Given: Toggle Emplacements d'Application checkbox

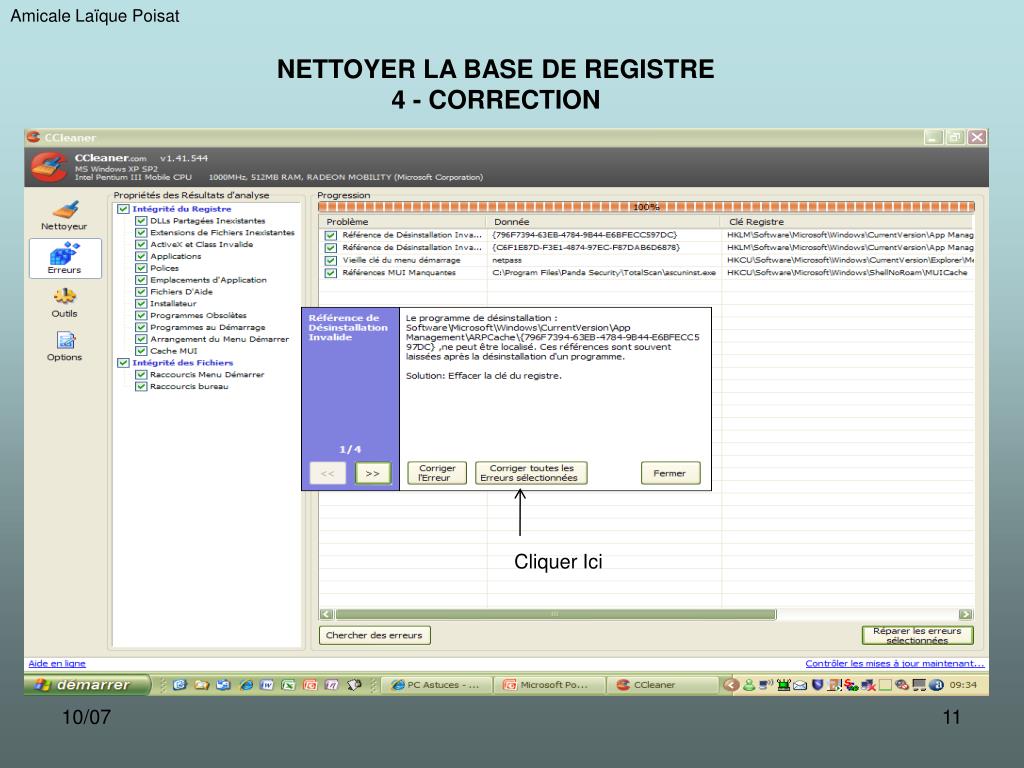Looking at the screenshot, I should coord(140,280).
